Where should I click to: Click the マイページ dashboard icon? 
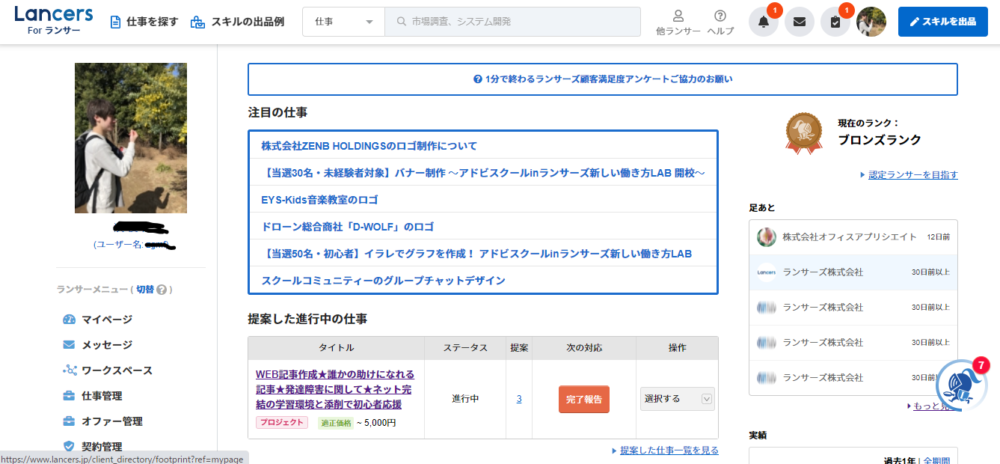[x=69, y=319]
